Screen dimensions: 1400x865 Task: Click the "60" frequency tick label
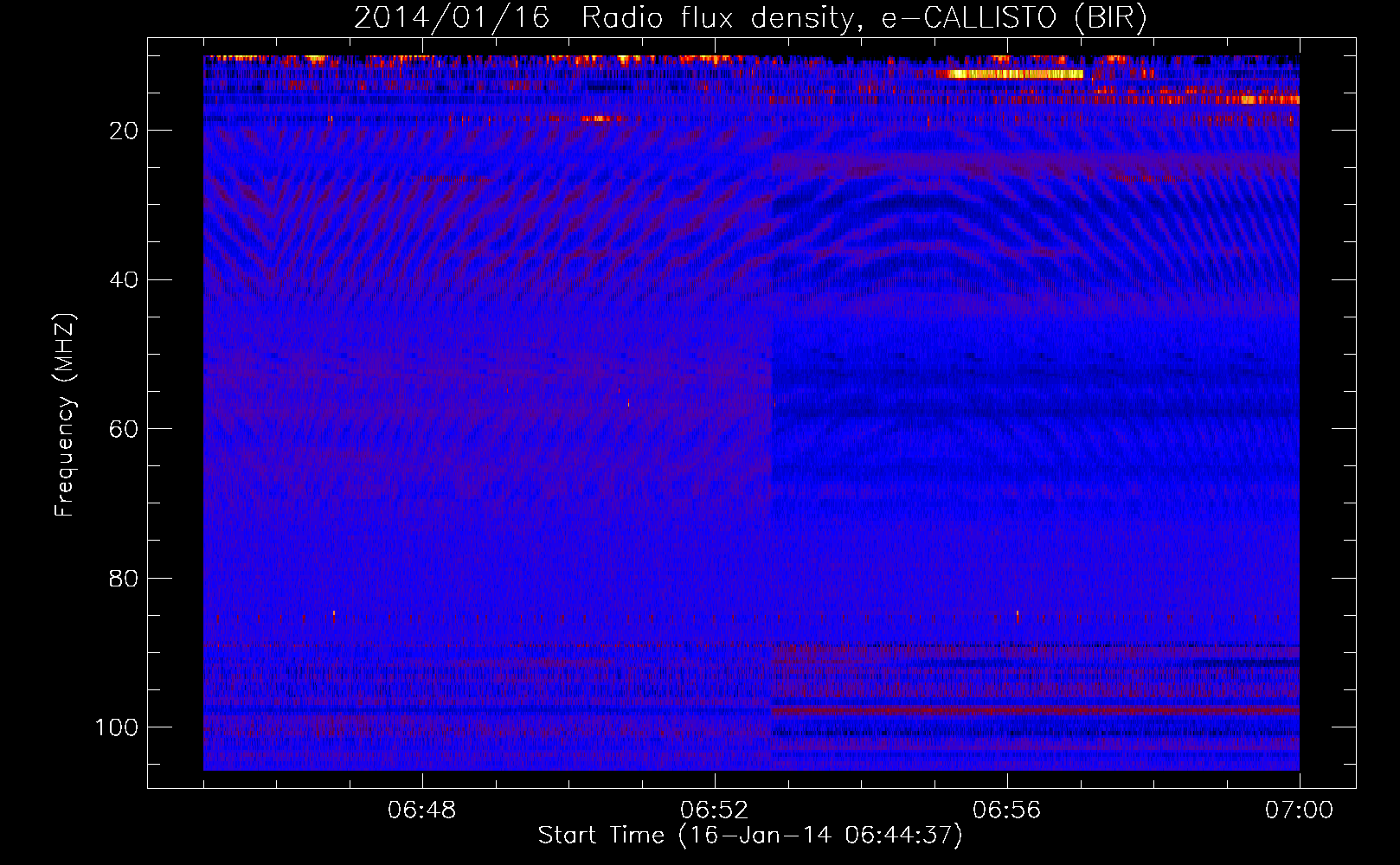tap(124, 429)
